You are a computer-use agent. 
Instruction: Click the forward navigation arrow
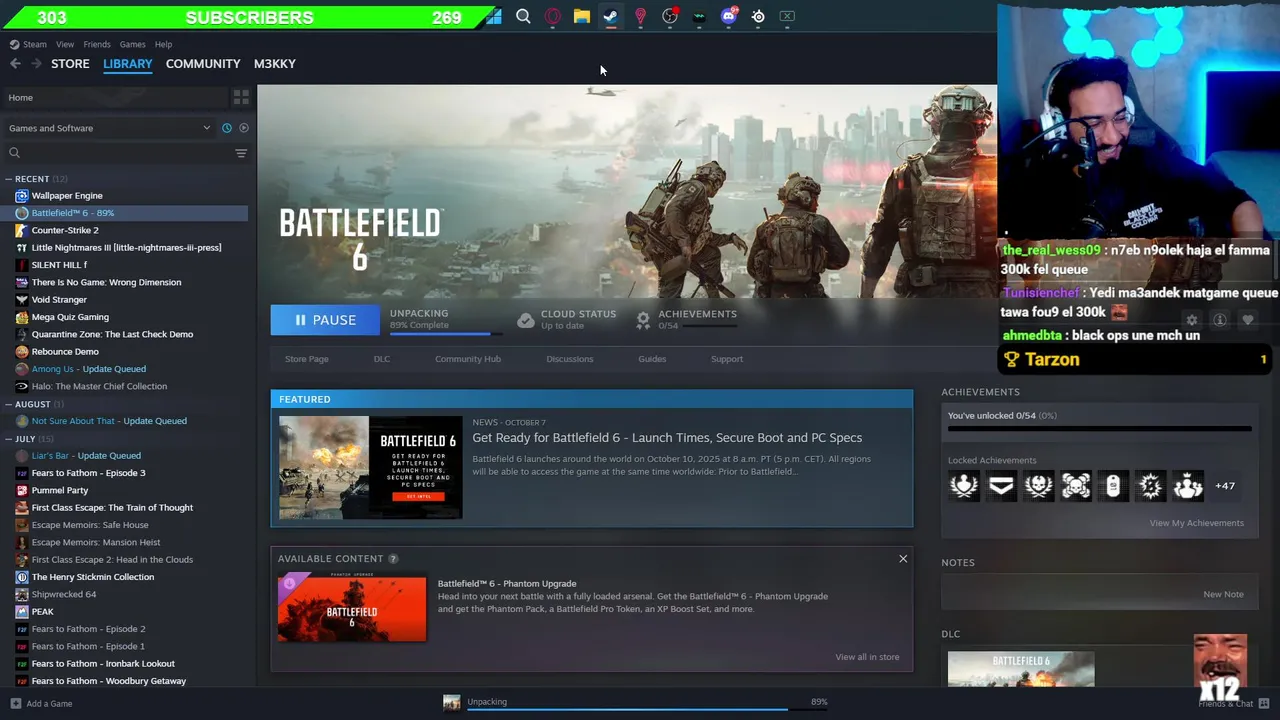point(36,63)
